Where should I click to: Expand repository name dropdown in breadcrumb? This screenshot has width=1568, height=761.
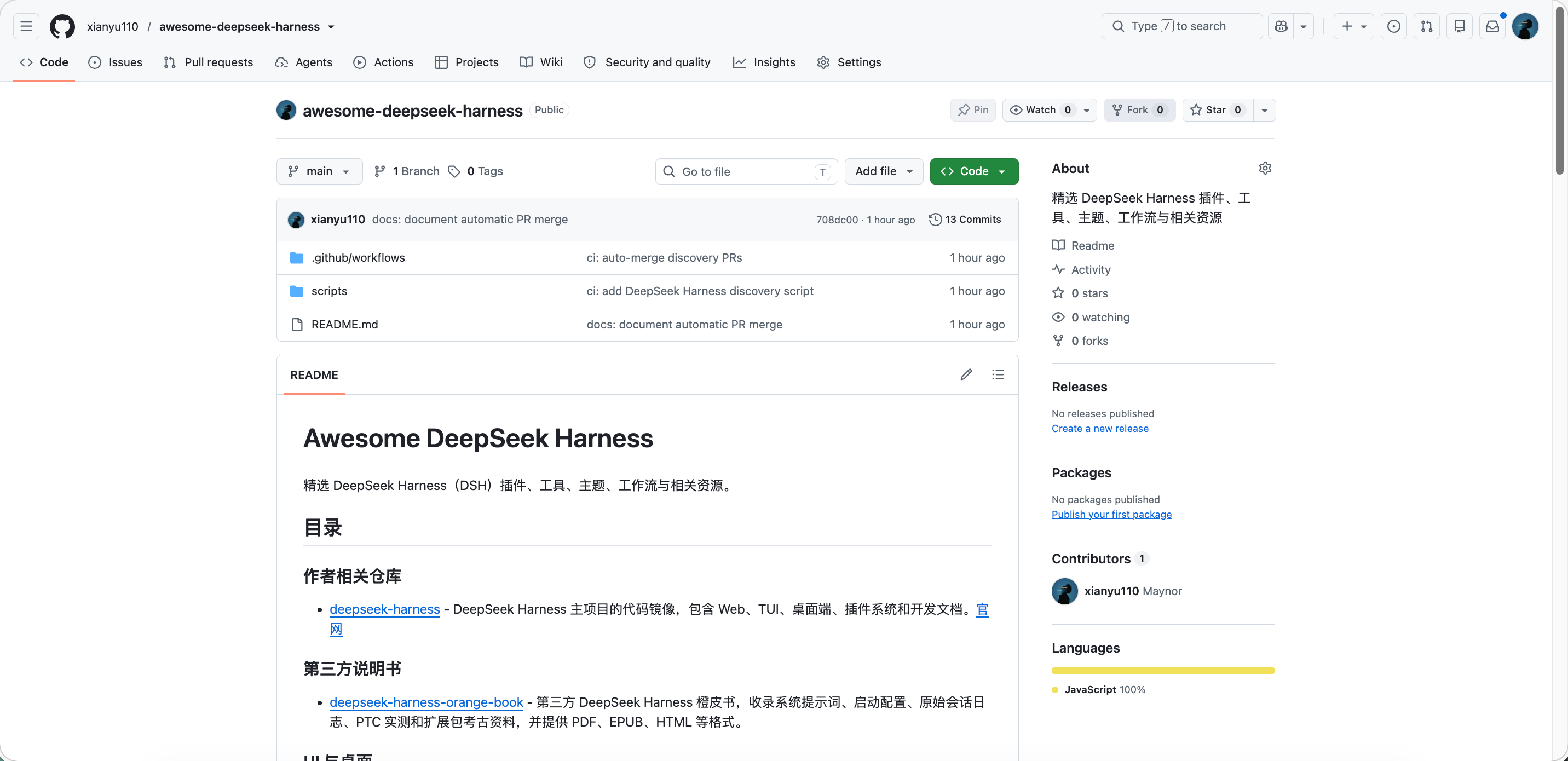331,27
